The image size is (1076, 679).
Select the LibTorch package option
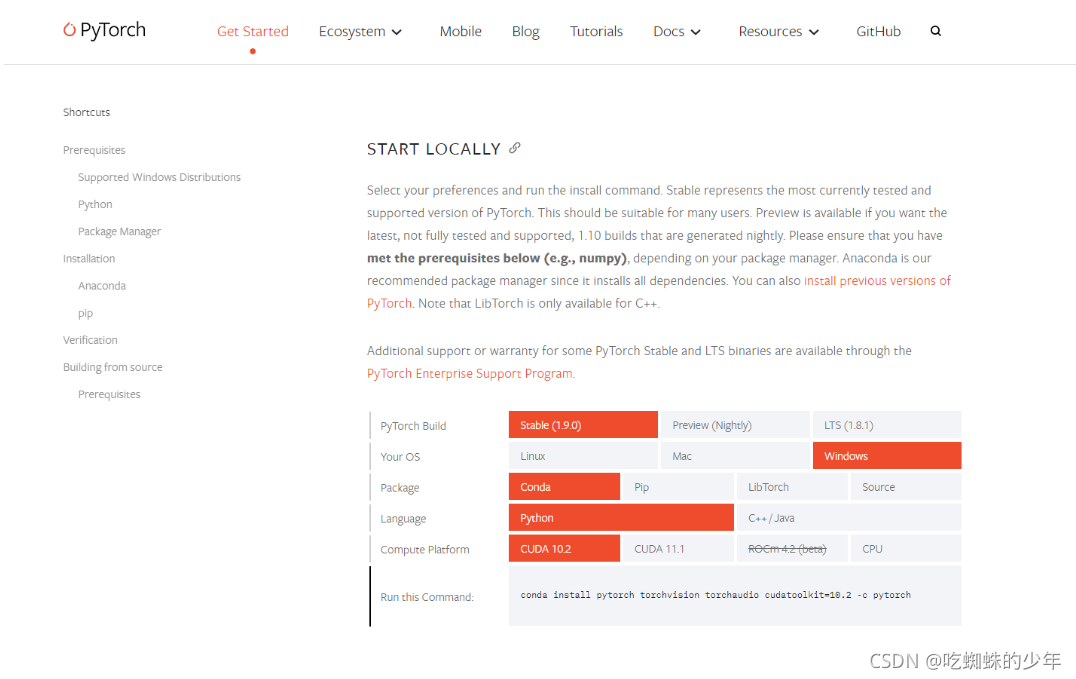point(792,487)
